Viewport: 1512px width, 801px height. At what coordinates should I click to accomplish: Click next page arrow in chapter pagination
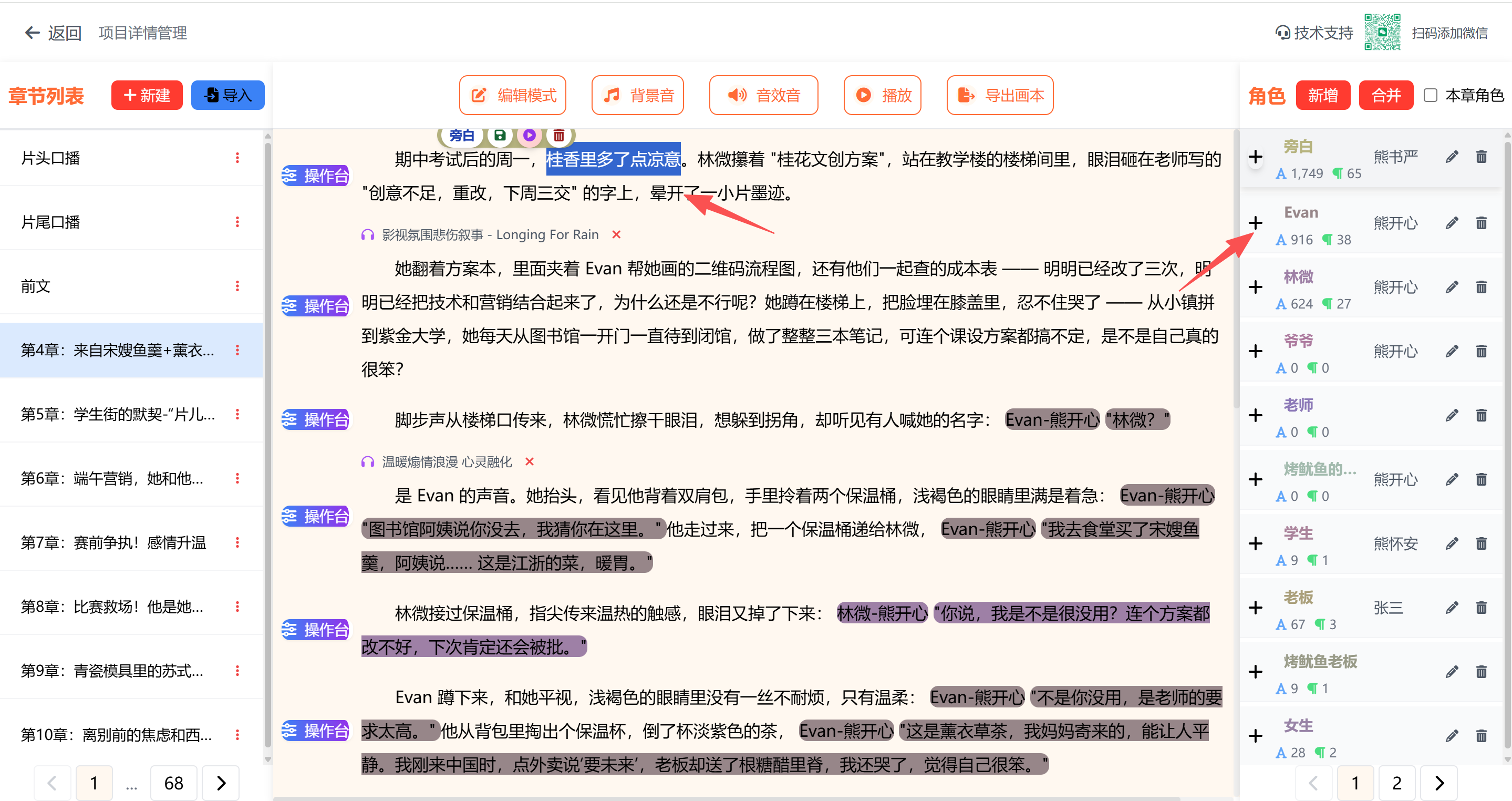pyautogui.click(x=221, y=783)
